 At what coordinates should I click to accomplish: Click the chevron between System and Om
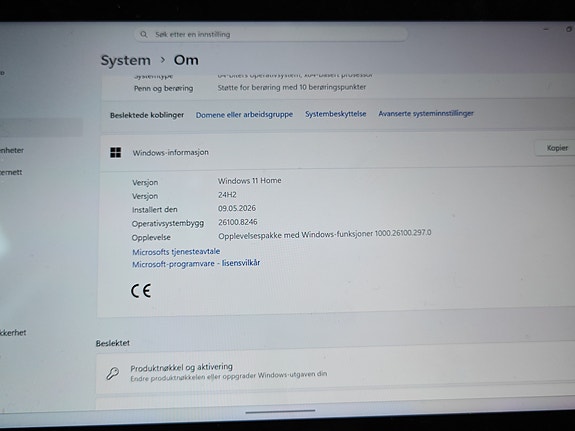(163, 60)
